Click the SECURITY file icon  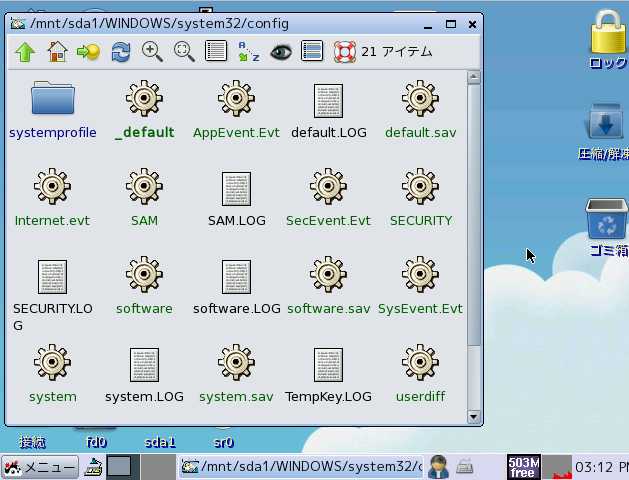tap(420, 188)
